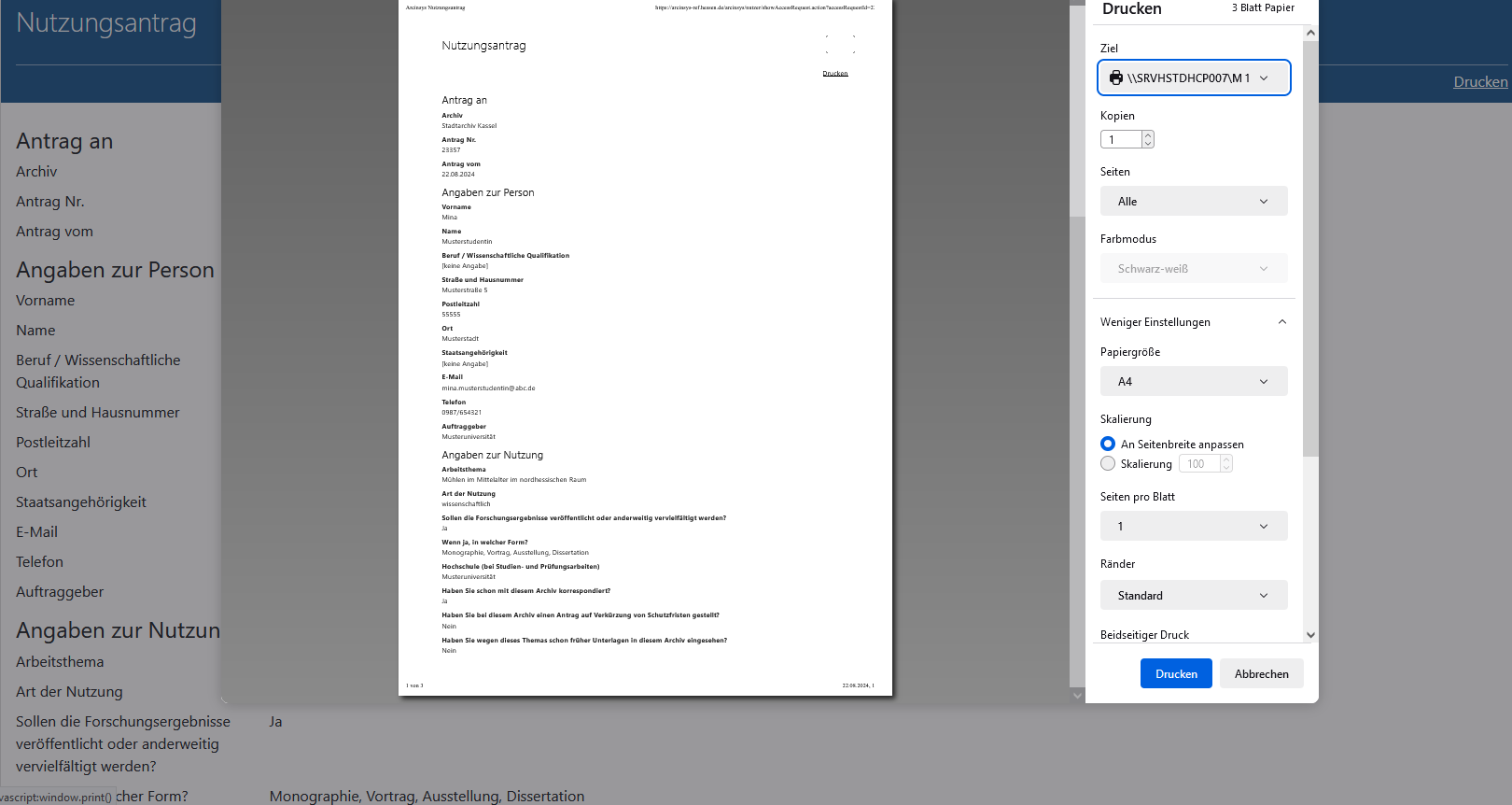Click the Antrag vom label
Image resolution: width=1512 pixels, height=805 pixels.
pos(54,231)
